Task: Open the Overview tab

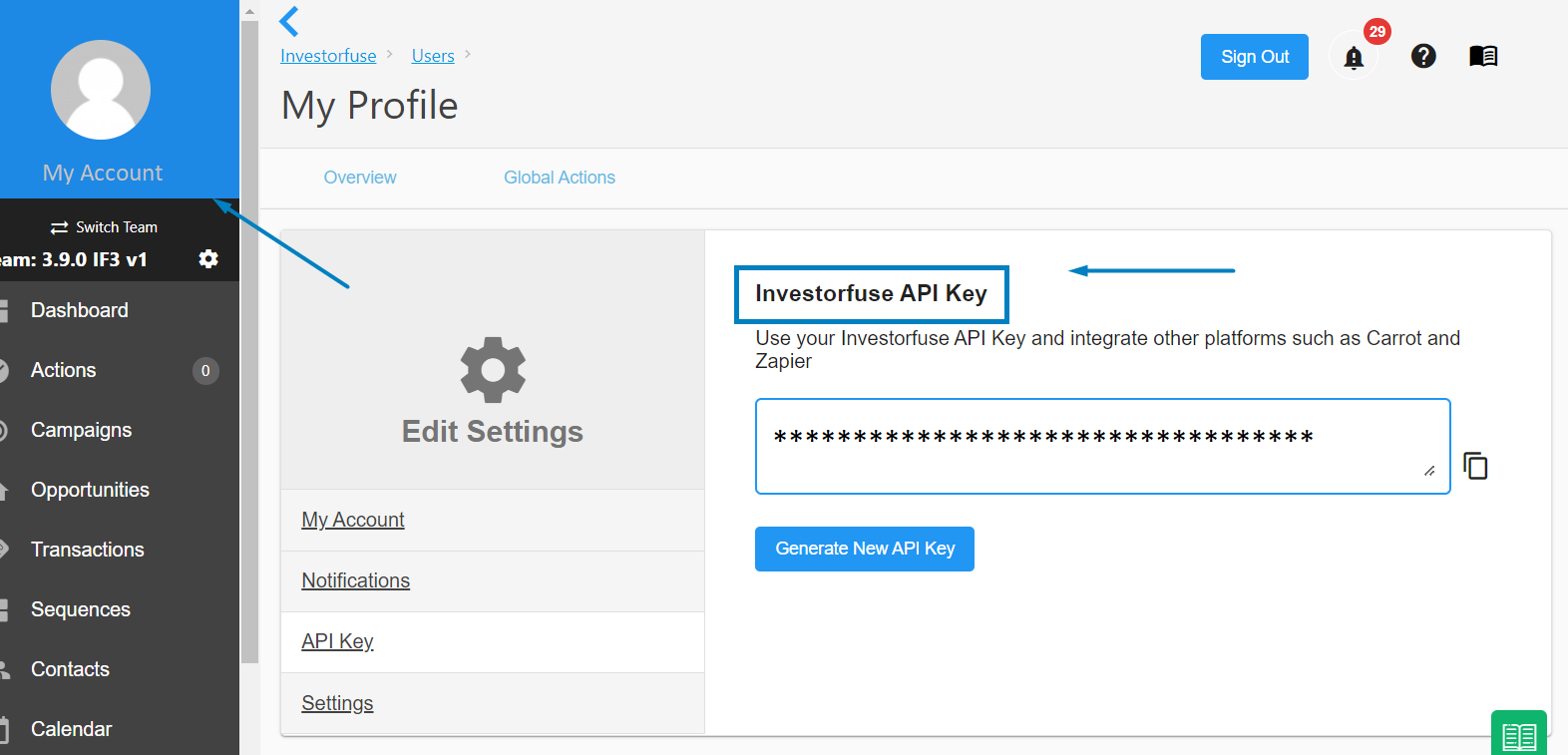Action: click(360, 178)
